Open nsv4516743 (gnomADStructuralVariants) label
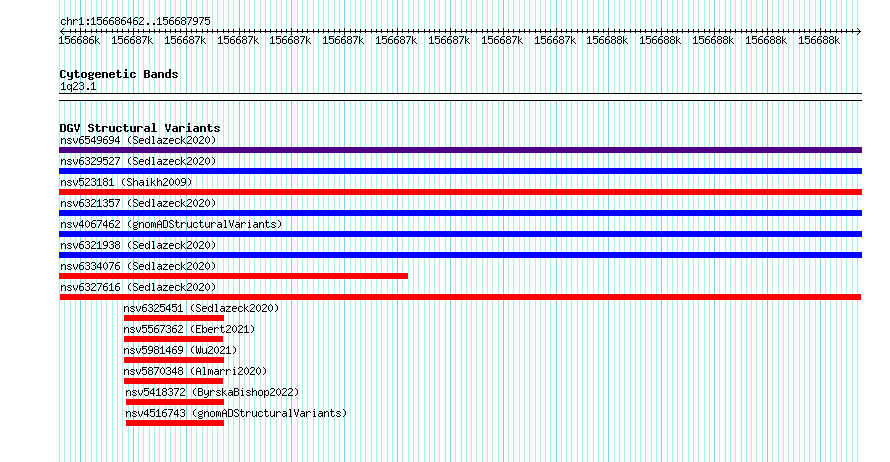Image resolution: width=890 pixels, height=462 pixels. point(236,413)
